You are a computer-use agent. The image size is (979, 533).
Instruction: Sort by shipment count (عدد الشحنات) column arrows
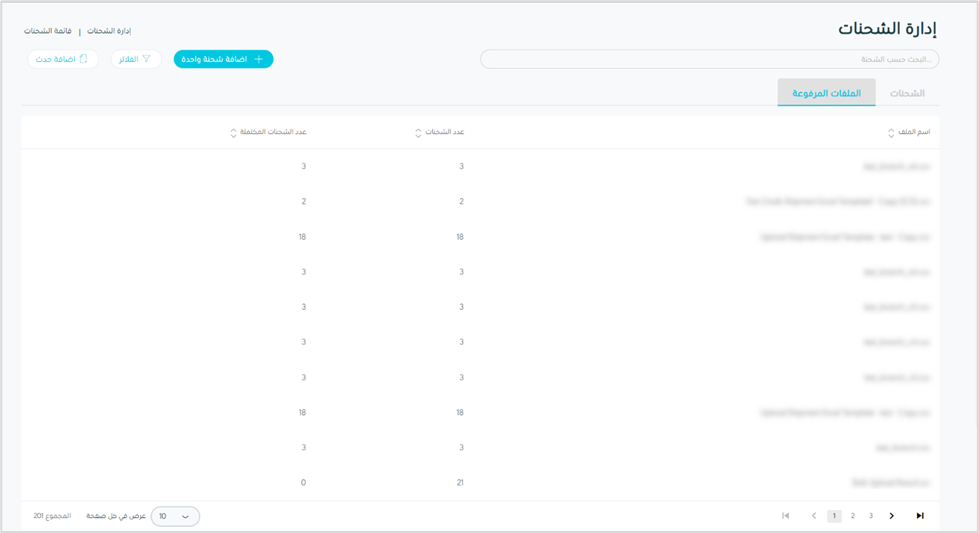pyautogui.click(x=418, y=133)
